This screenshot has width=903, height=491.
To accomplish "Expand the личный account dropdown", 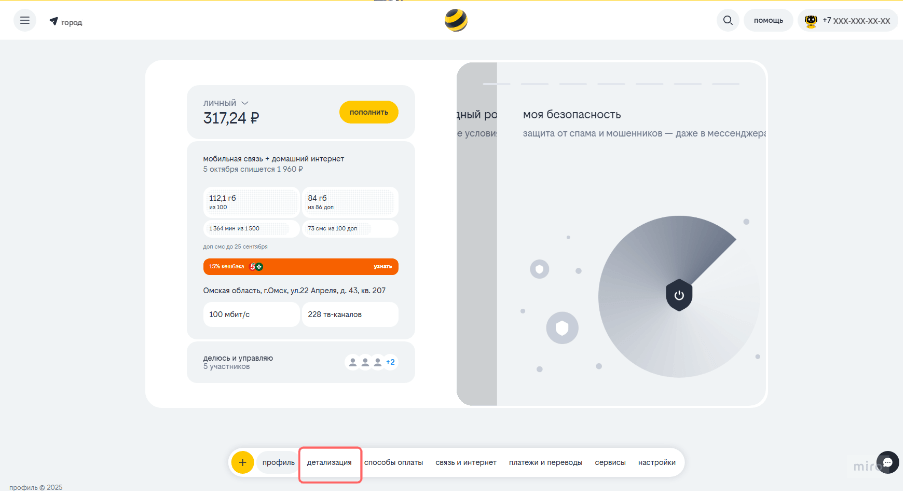I will click(x=244, y=102).
